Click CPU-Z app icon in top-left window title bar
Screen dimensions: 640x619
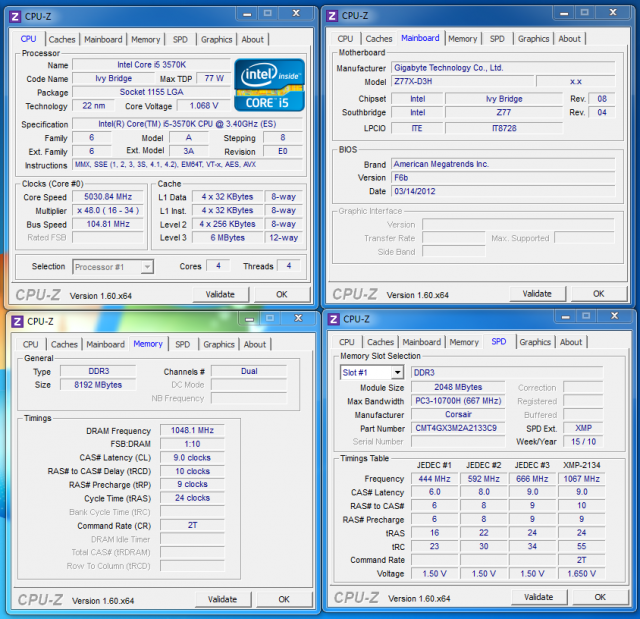[x=15, y=17]
